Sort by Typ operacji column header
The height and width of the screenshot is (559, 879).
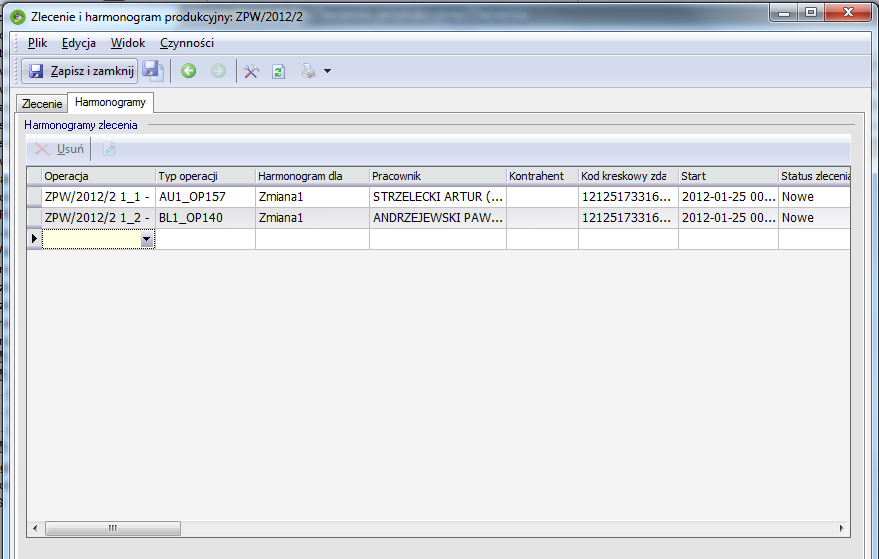[205, 176]
